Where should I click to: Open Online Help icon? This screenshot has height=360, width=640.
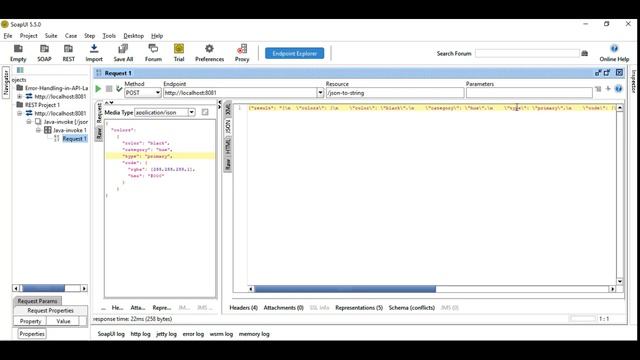pos(614,53)
